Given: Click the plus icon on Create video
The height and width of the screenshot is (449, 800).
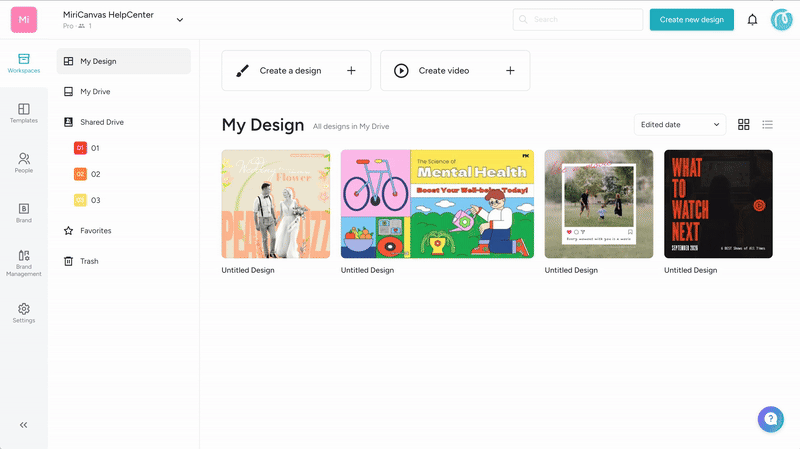Looking at the screenshot, I should [510, 70].
